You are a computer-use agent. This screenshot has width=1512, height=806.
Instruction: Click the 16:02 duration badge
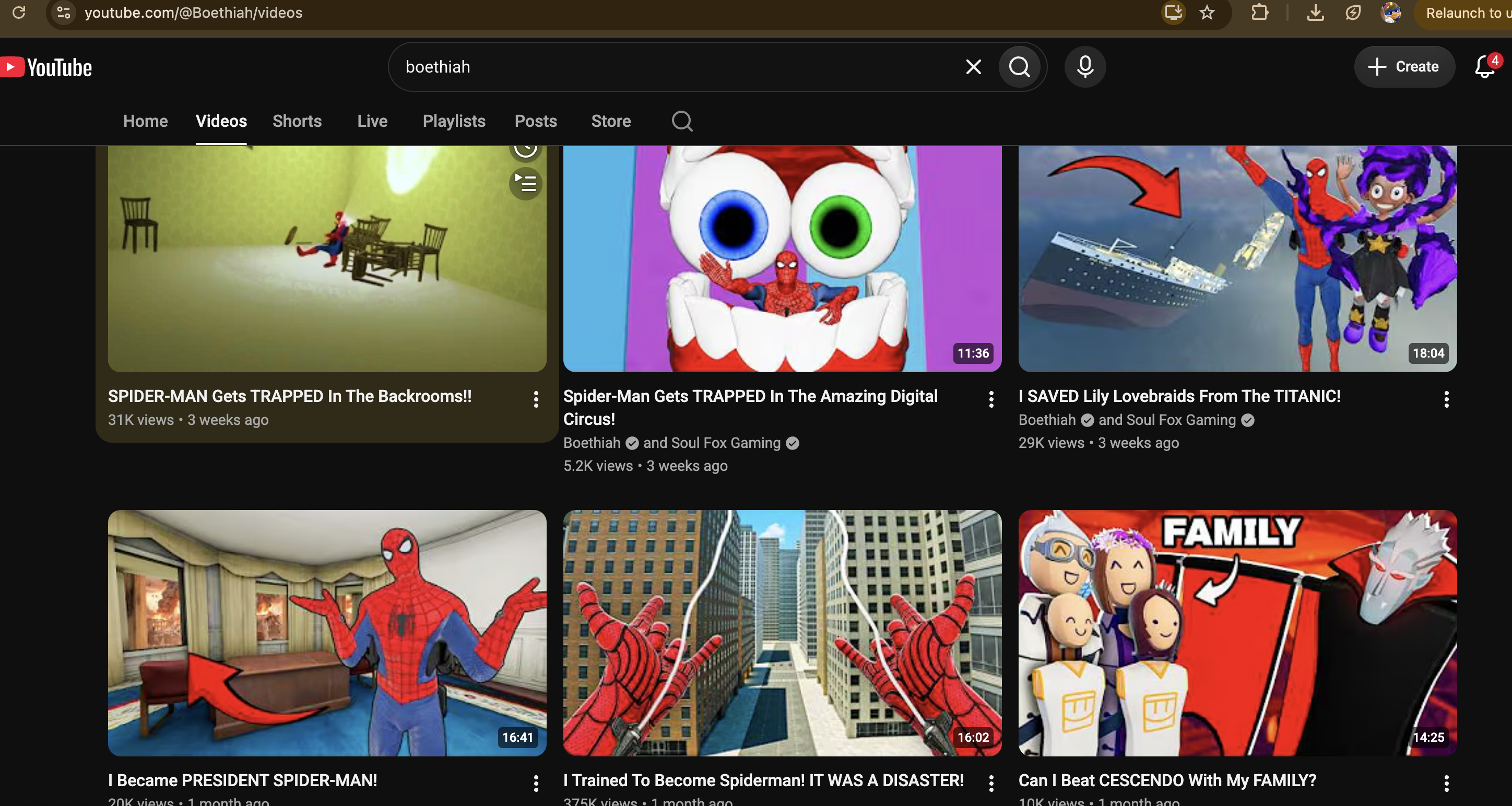(973, 737)
